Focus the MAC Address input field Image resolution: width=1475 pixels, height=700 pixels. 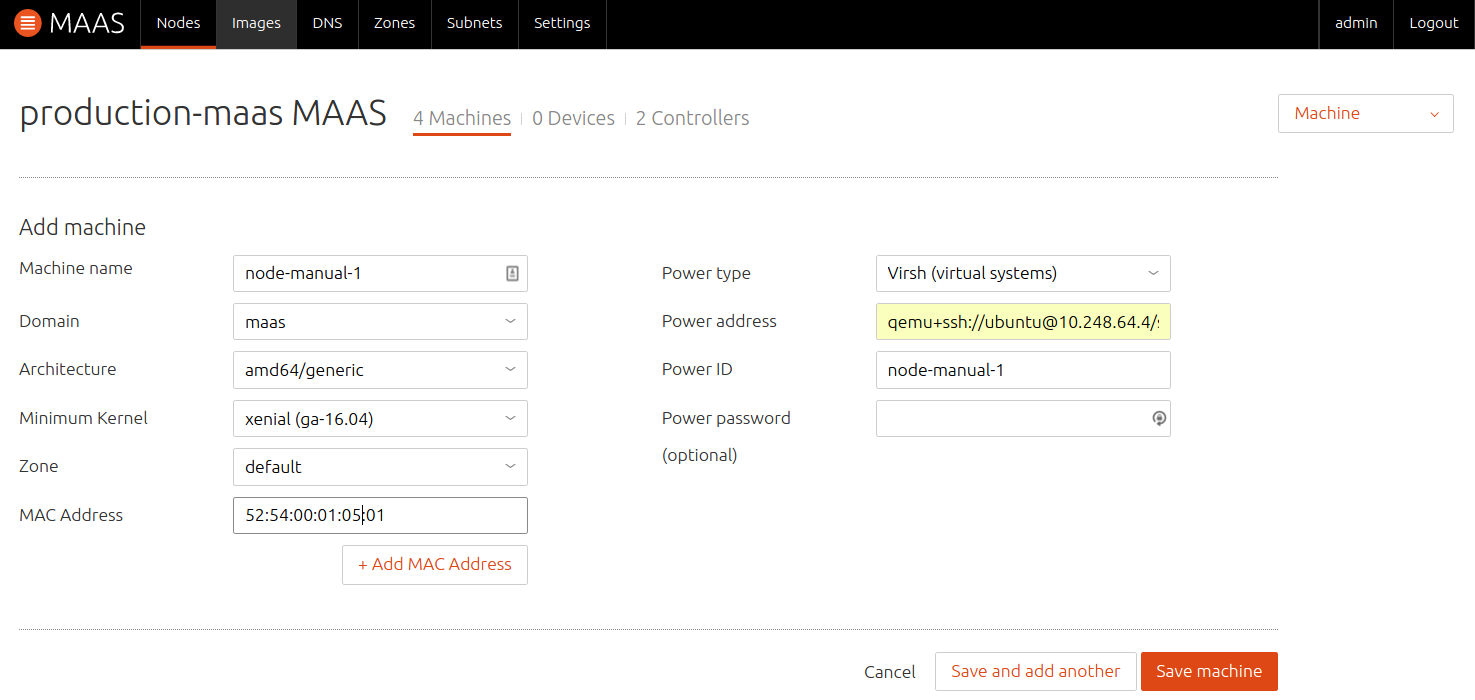pyautogui.click(x=380, y=516)
